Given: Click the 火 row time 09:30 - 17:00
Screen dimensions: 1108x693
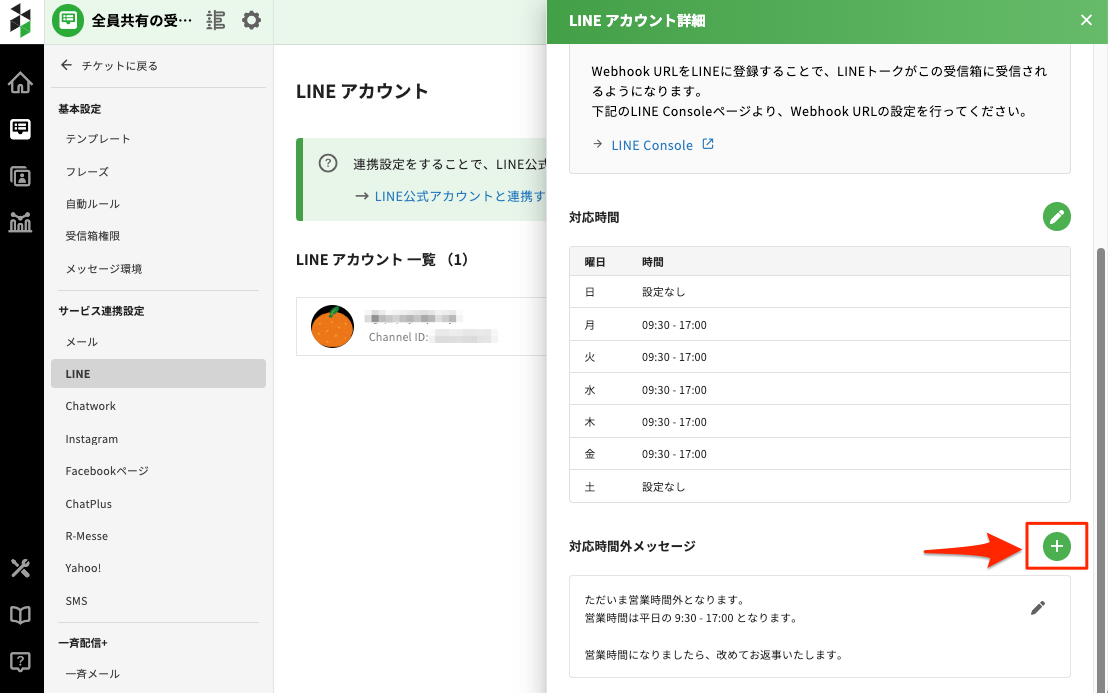Looking at the screenshot, I should click(674, 357).
